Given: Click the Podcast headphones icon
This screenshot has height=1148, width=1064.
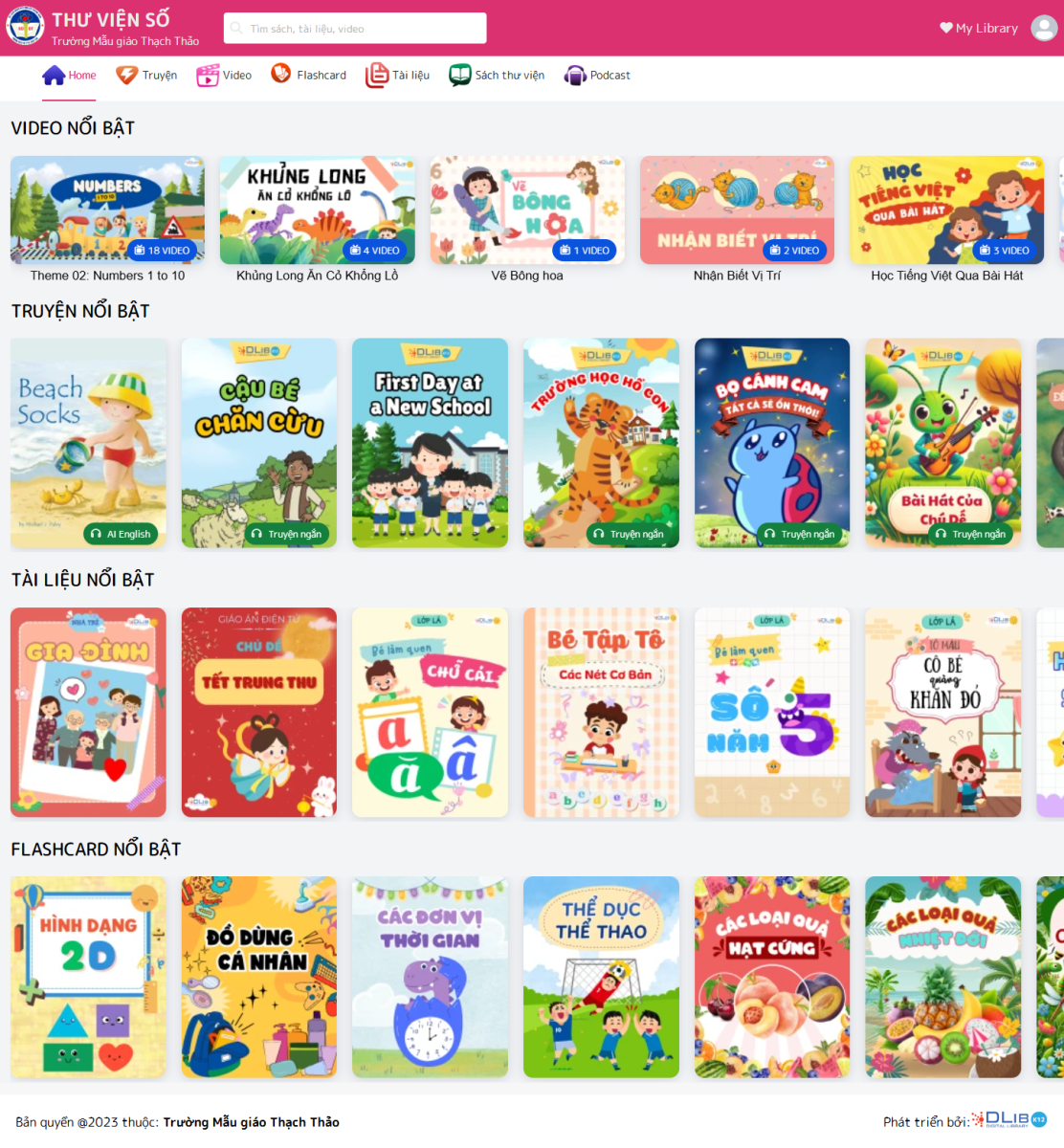Looking at the screenshot, I should coord(575,76).
